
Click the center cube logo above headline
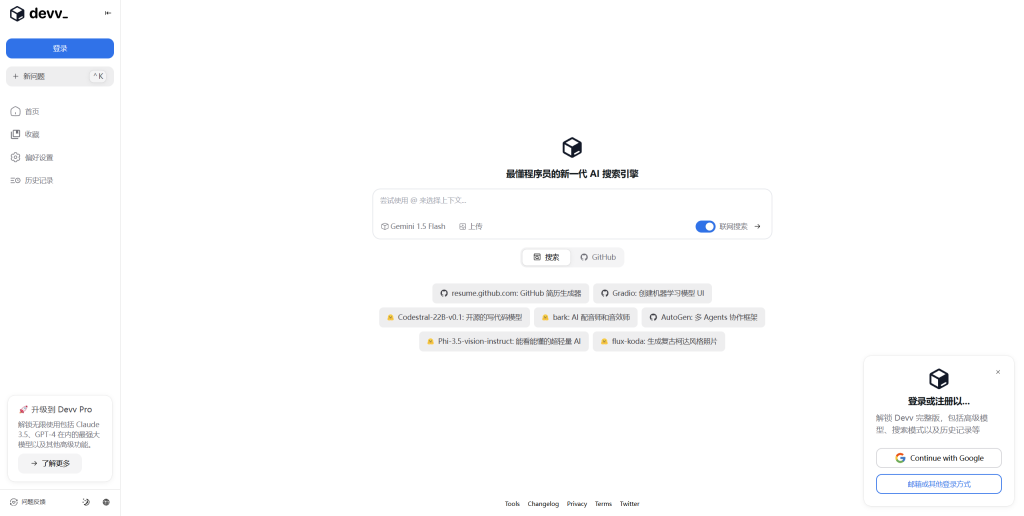click(572, 148)
